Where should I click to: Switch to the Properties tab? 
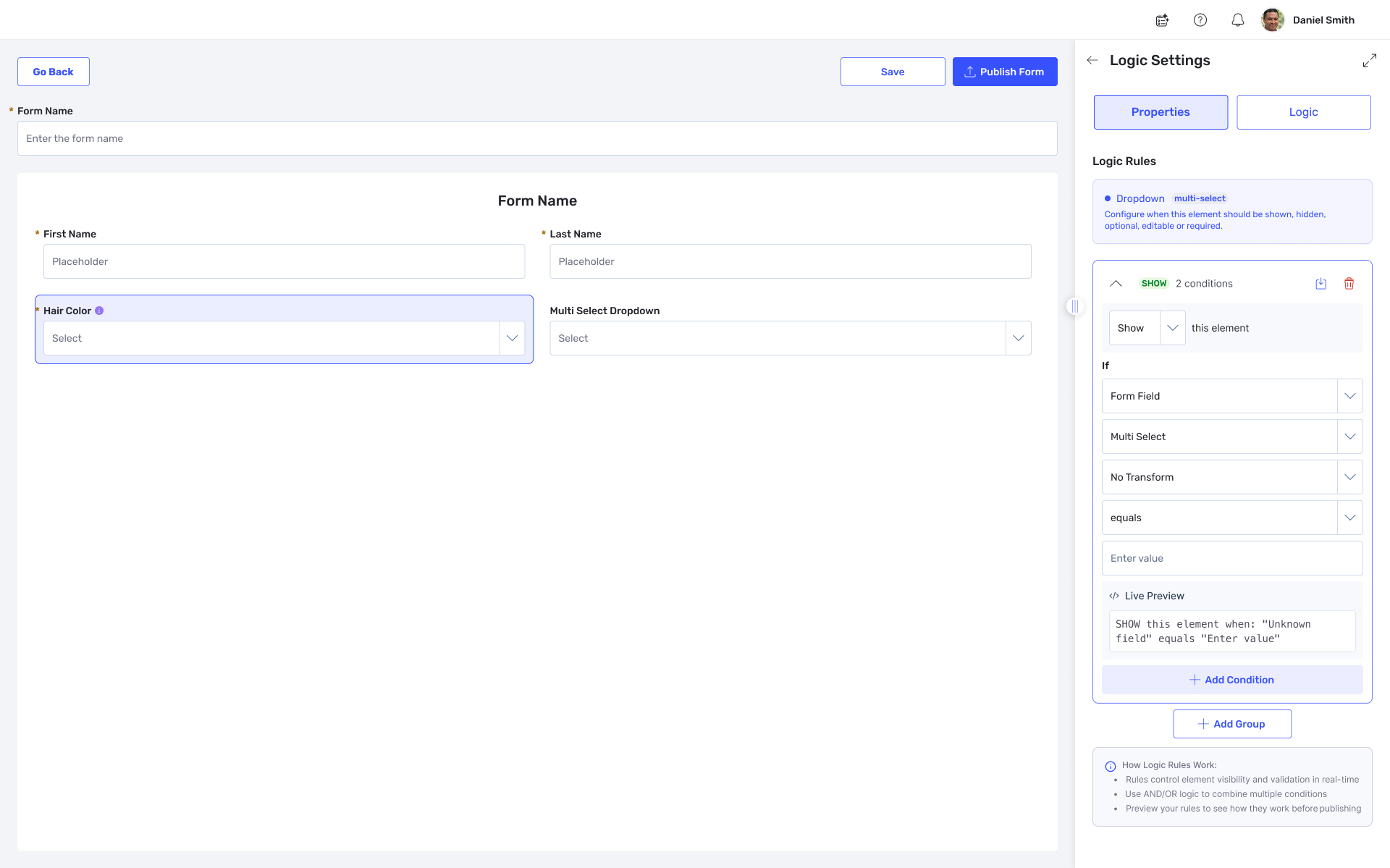pyautogui.click(x=1161, y=112)
